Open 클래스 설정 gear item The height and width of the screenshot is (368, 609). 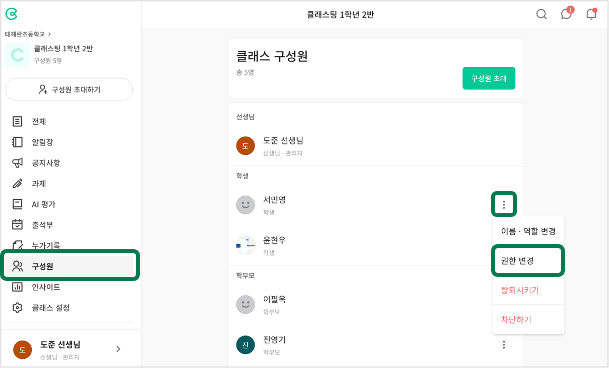pyautogui.click(x=41, y=308)
